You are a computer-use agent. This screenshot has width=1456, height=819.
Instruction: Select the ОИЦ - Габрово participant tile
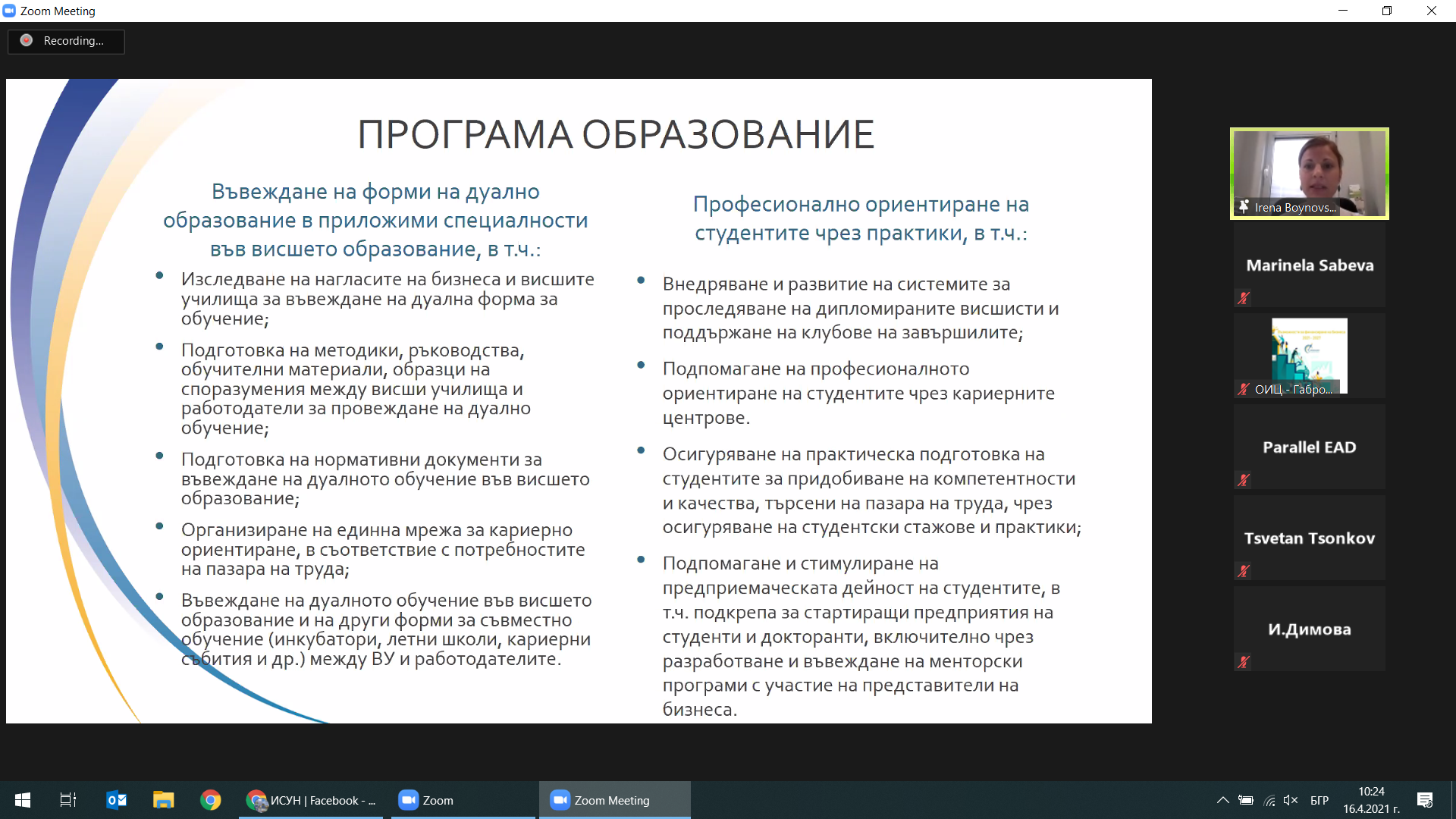[x=1309, y=356]
